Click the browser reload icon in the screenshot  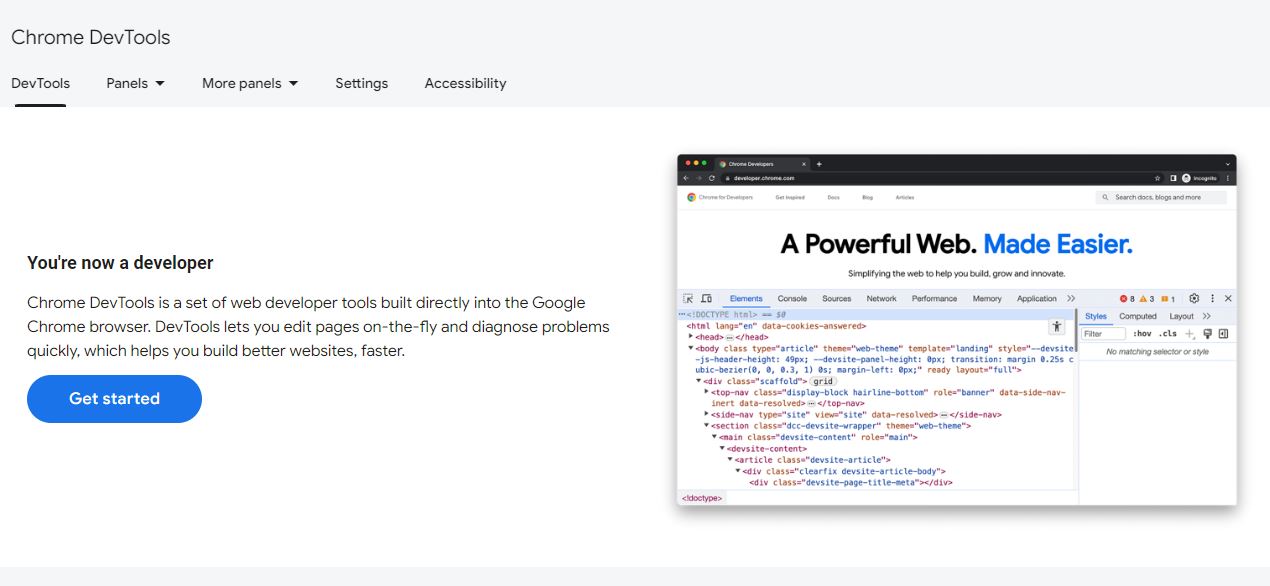[712, 178]
